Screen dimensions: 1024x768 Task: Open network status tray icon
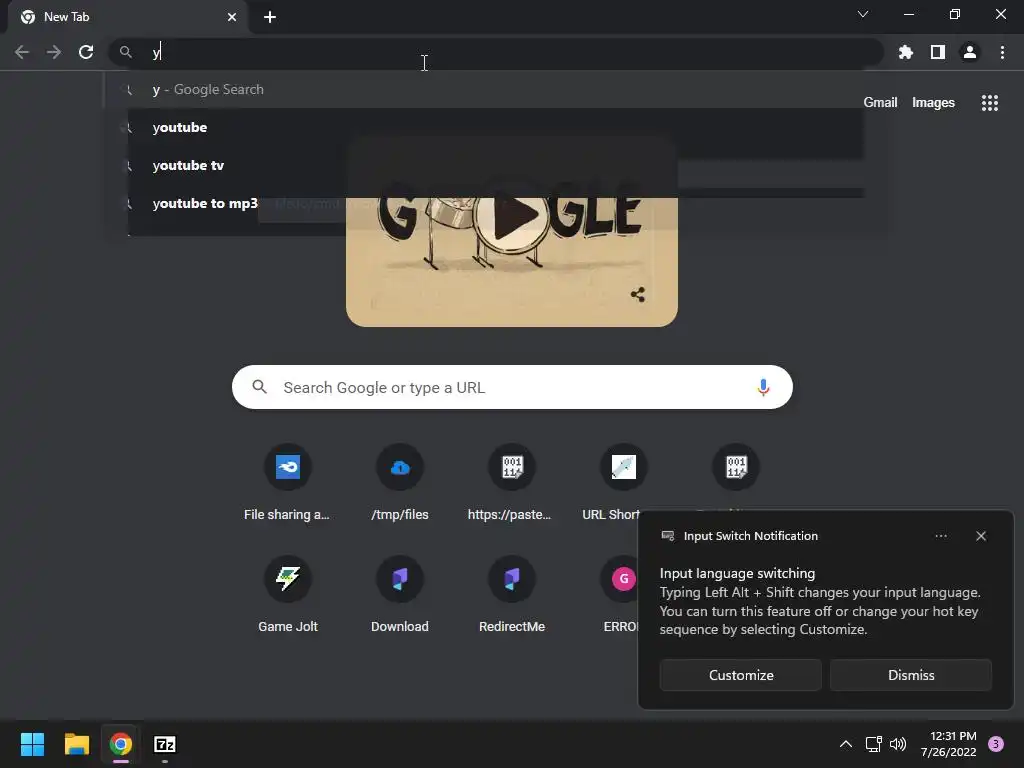tap(873, 744)
